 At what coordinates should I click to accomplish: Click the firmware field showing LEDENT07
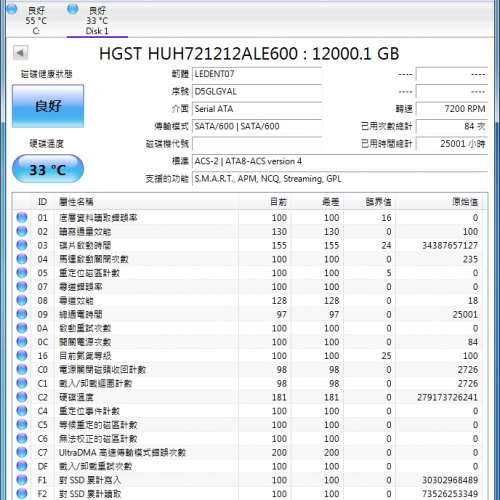(257, 74)
